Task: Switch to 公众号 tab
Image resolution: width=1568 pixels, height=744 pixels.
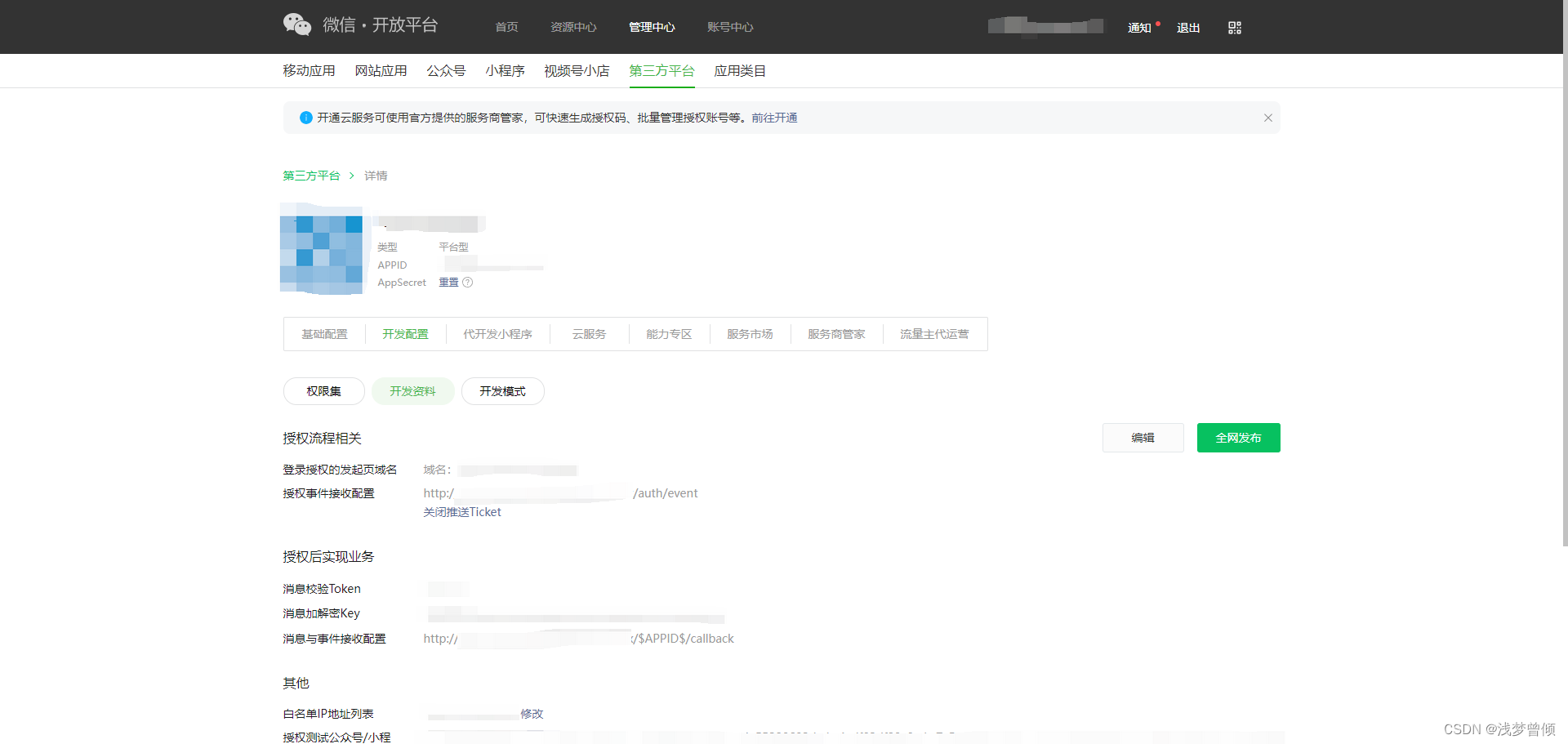Action: [x=446, y=71]
